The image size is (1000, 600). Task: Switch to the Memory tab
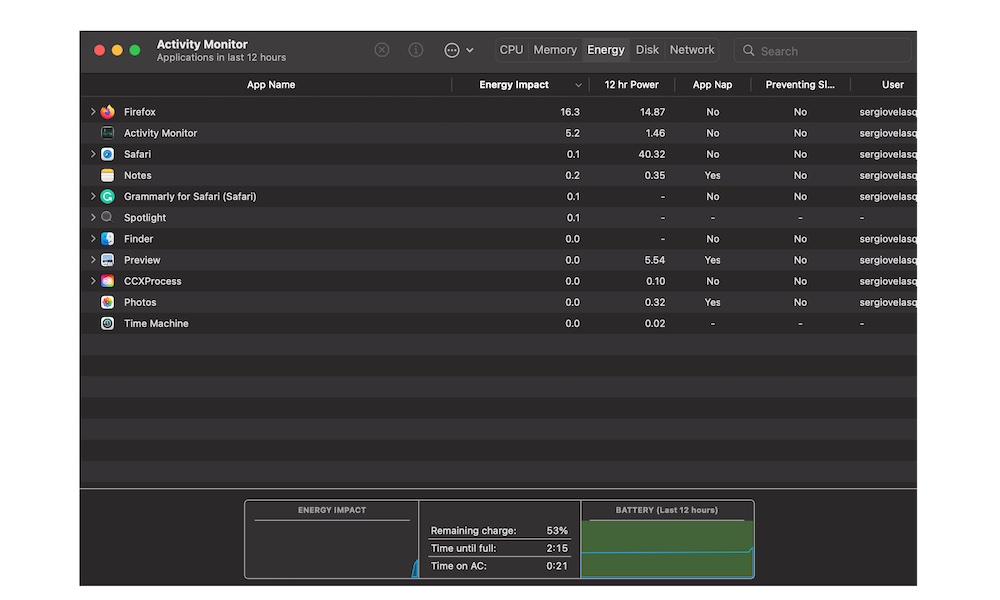555,50
